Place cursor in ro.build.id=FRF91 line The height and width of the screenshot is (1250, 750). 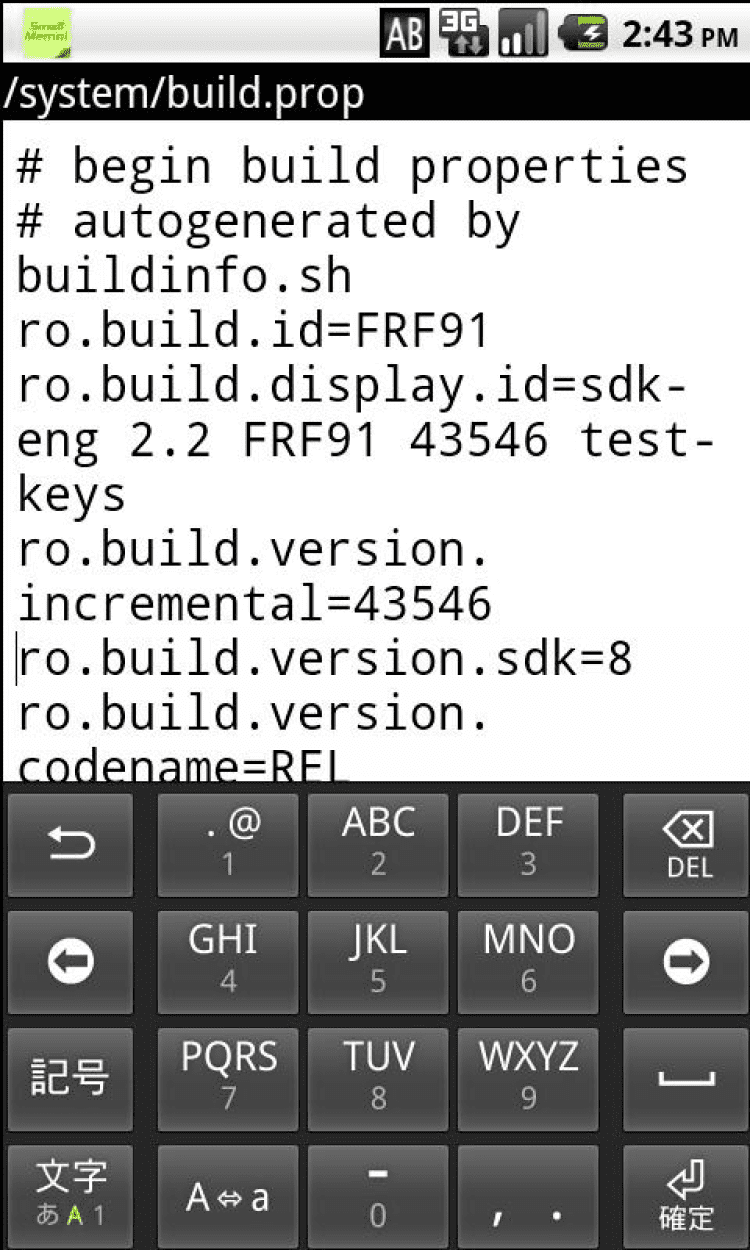coord(253,331)
